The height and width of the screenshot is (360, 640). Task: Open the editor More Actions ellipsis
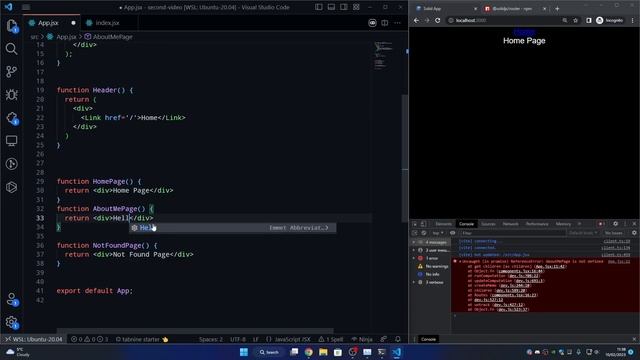tap(398, 23)
